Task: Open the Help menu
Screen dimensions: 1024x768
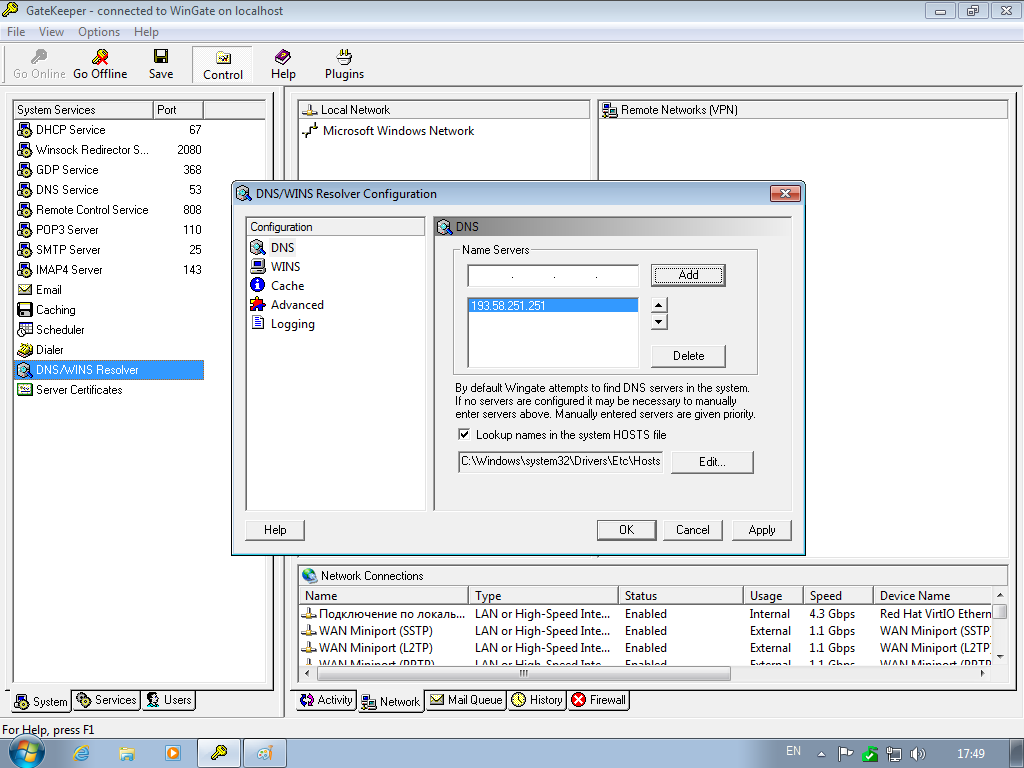Action: 146,32
